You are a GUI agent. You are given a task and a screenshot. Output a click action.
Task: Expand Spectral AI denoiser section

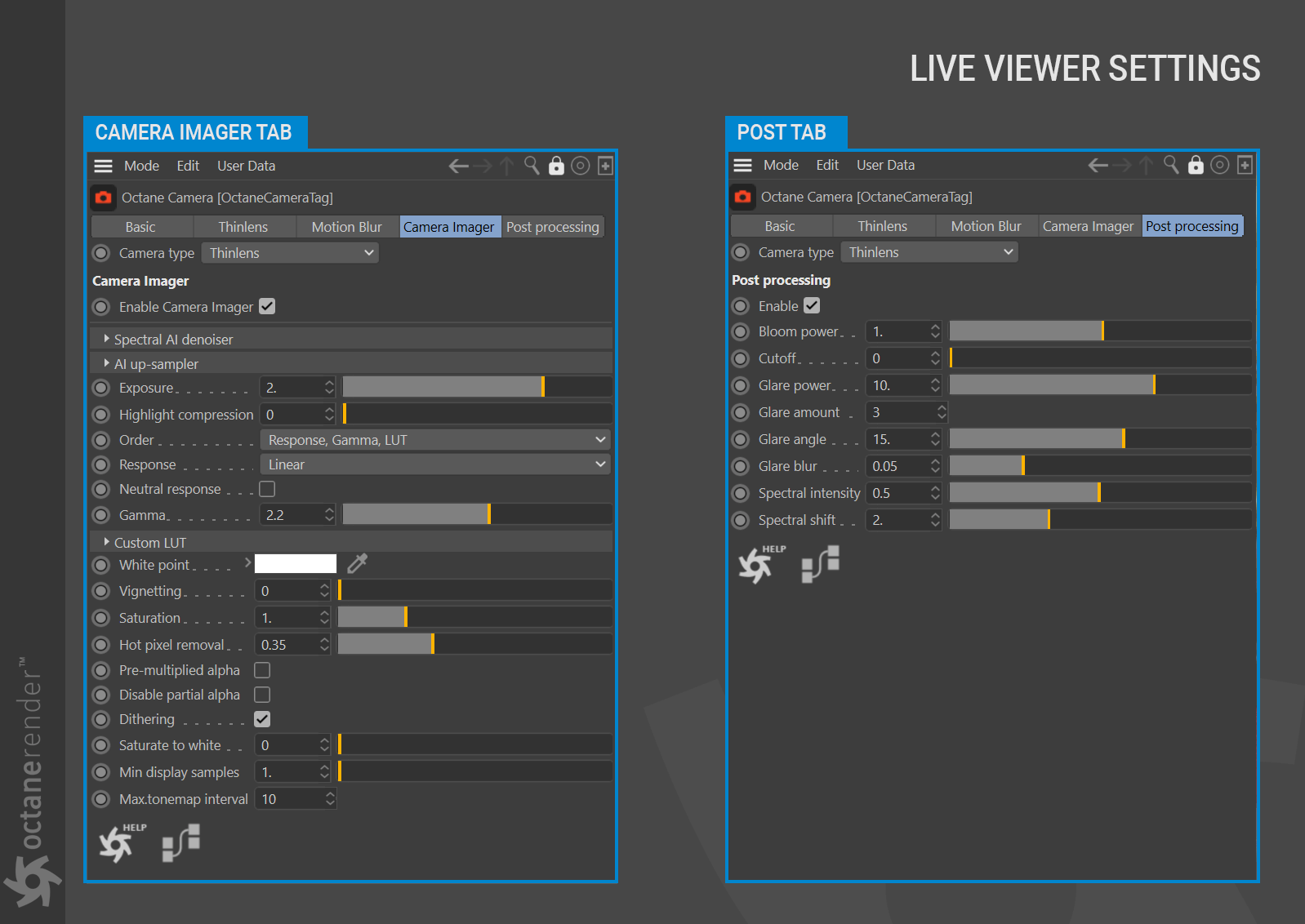point(106,339)
